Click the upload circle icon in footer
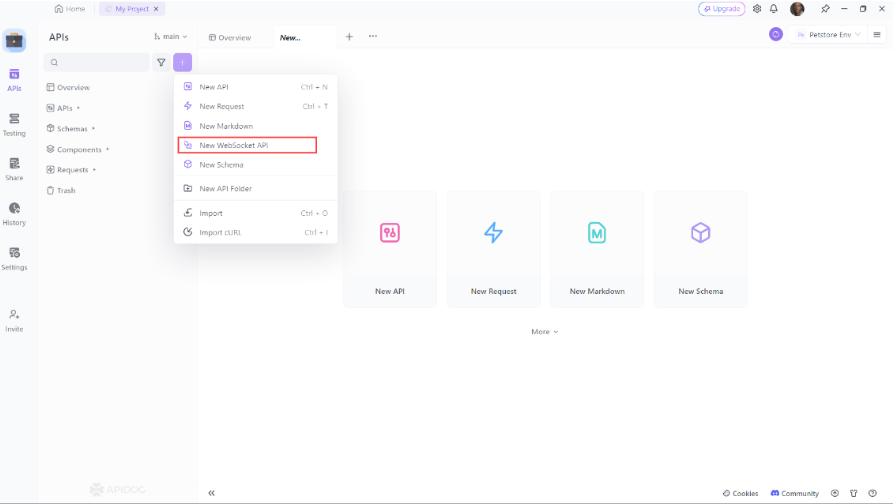893x504 pixels. click(x=835, y=493)
